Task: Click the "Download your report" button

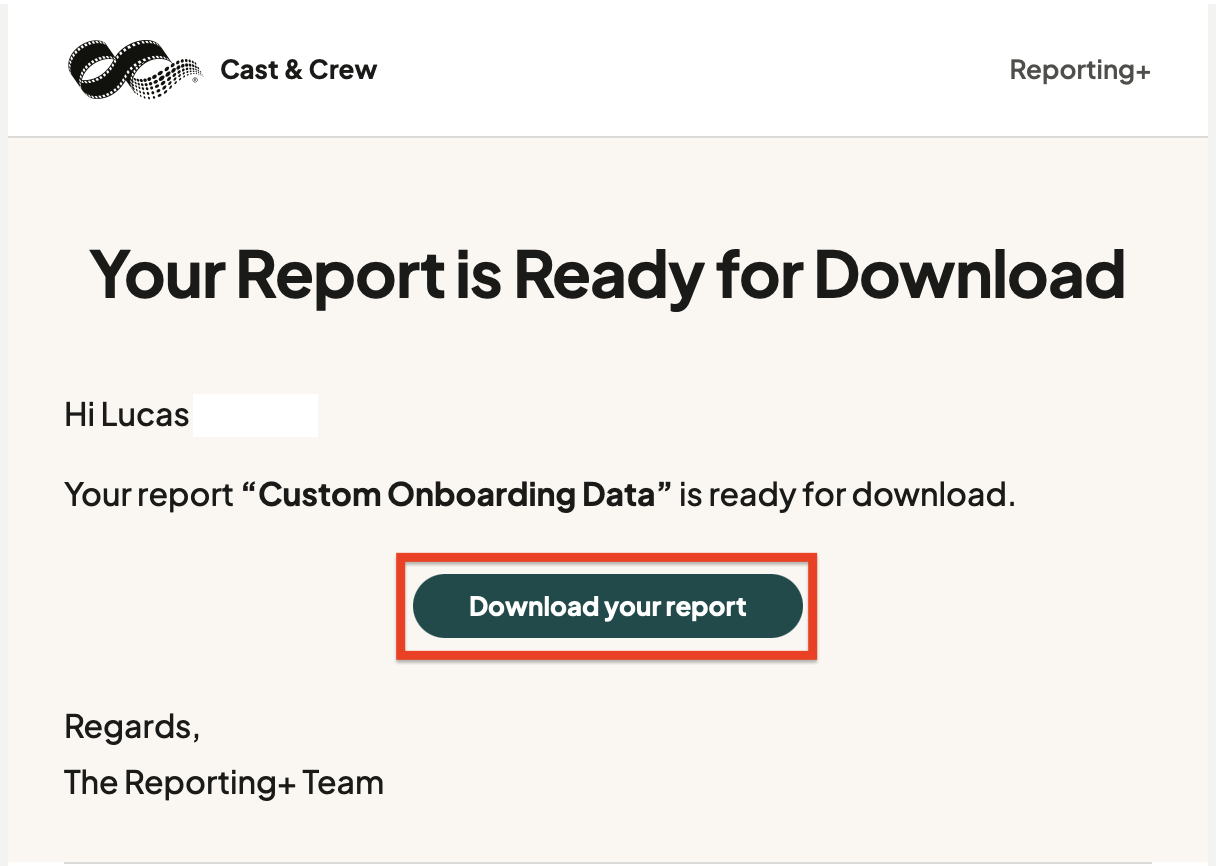Action: click(608, 606)
